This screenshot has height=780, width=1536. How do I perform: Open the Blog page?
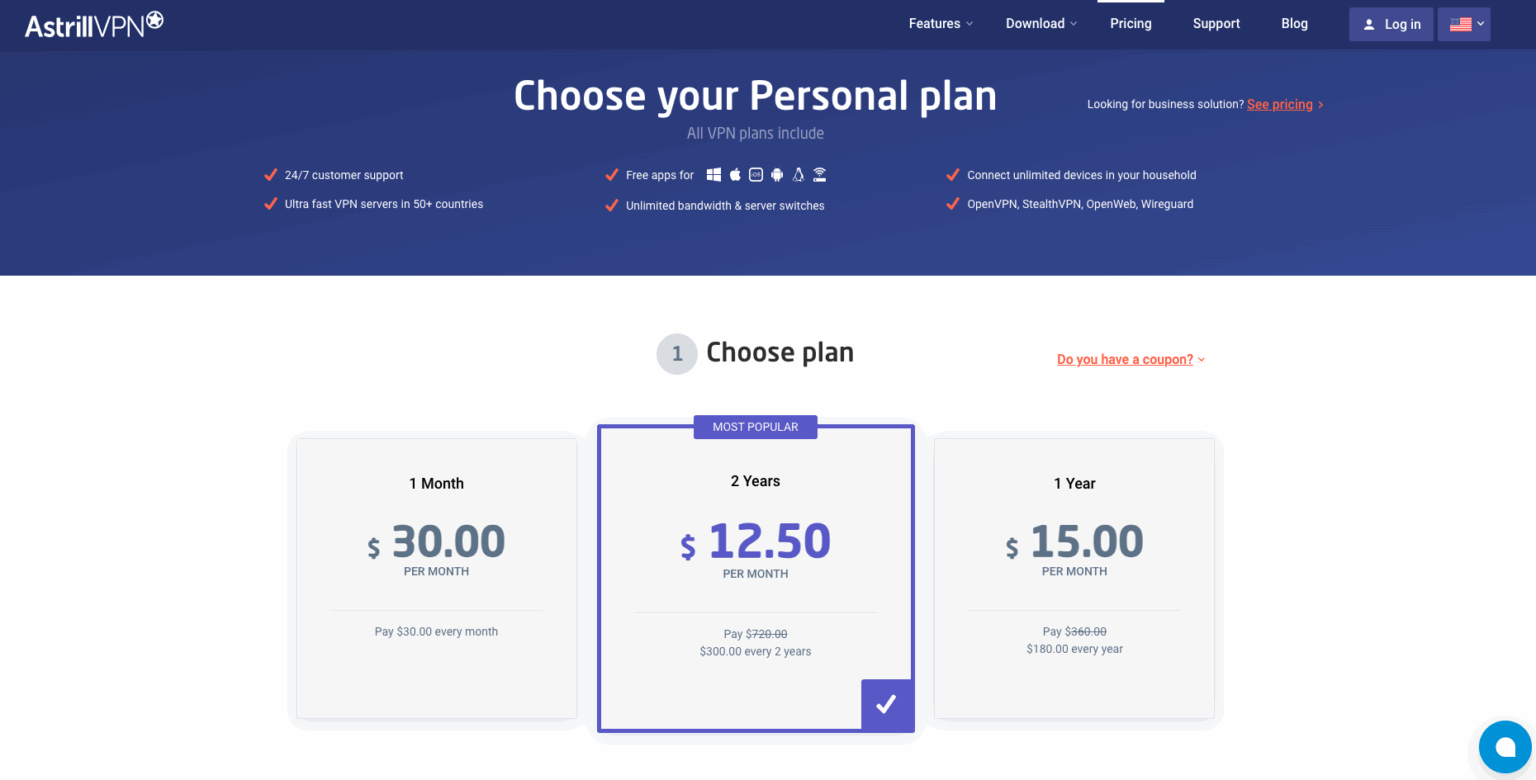pos(1294,23)
